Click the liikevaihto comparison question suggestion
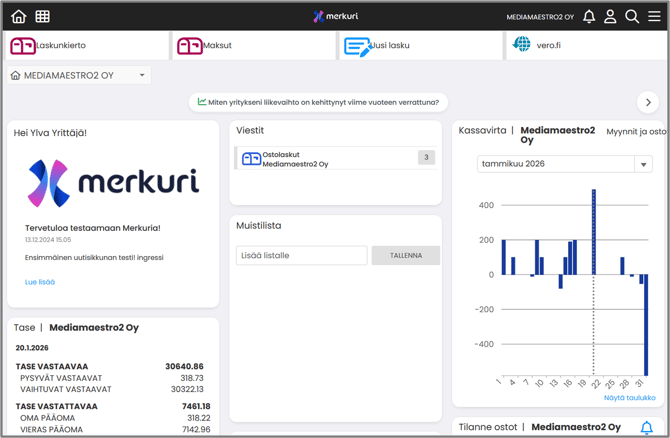The image size is (670, 438). [x=318, y=102]
